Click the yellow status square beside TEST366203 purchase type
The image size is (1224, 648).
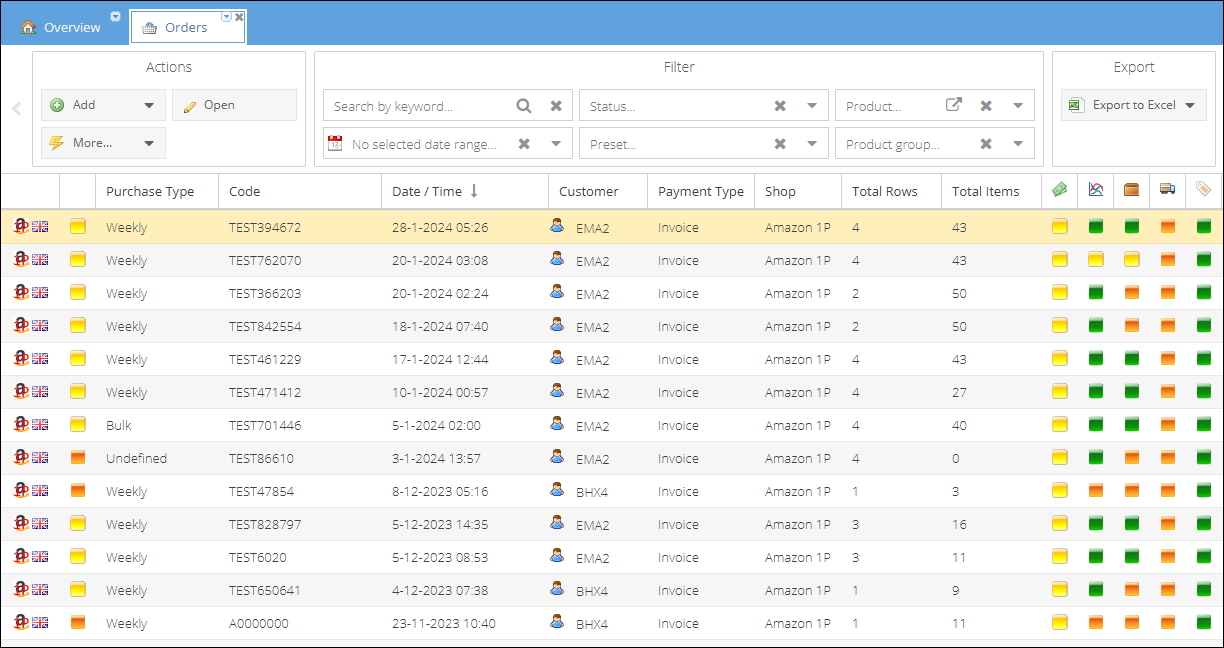point(78,293)
